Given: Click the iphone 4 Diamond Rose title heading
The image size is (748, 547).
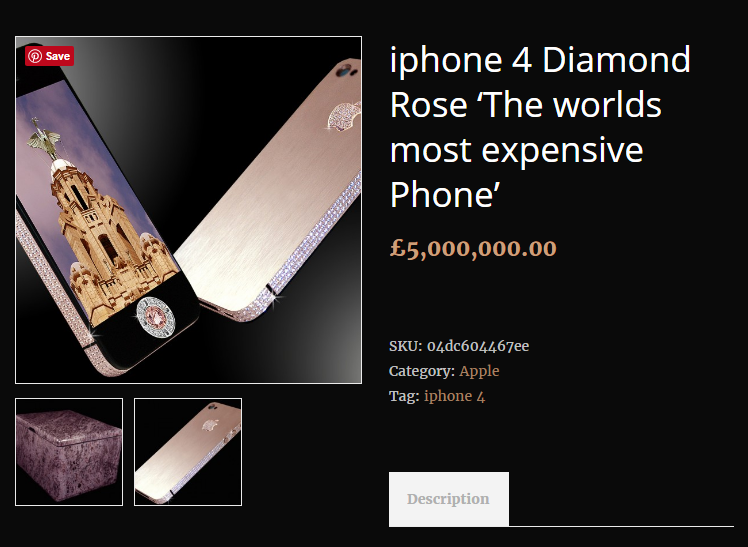Looking at the screenshot, I should [x=540, y=127].
